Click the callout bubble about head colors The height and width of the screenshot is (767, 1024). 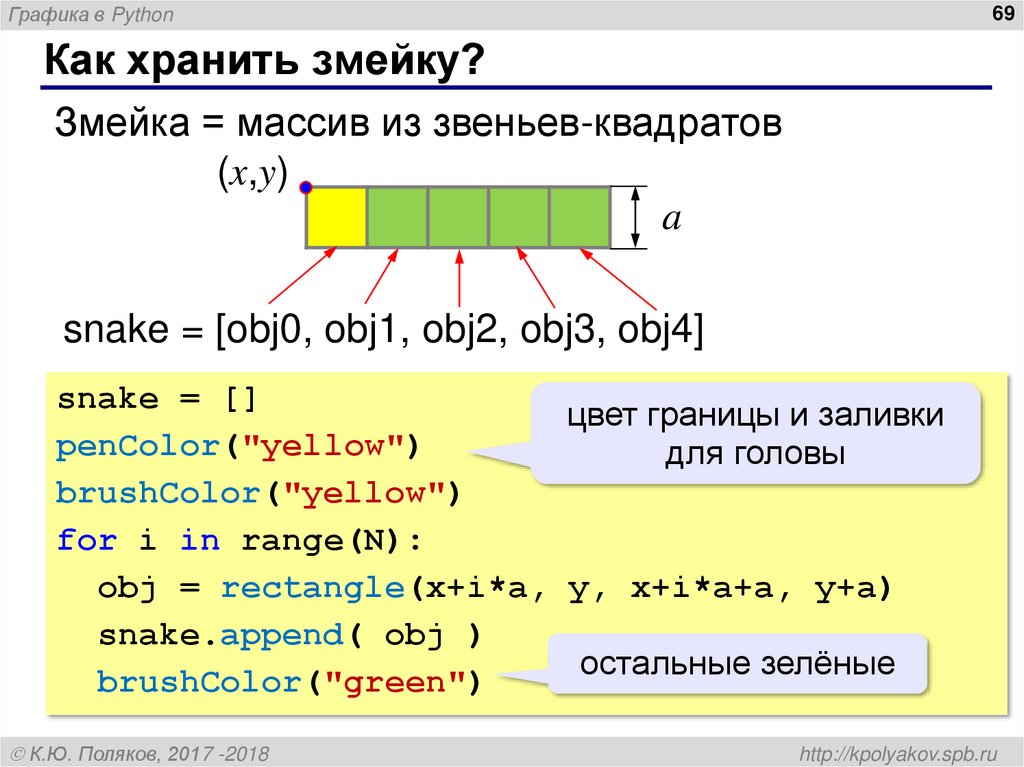coord(758,432)
